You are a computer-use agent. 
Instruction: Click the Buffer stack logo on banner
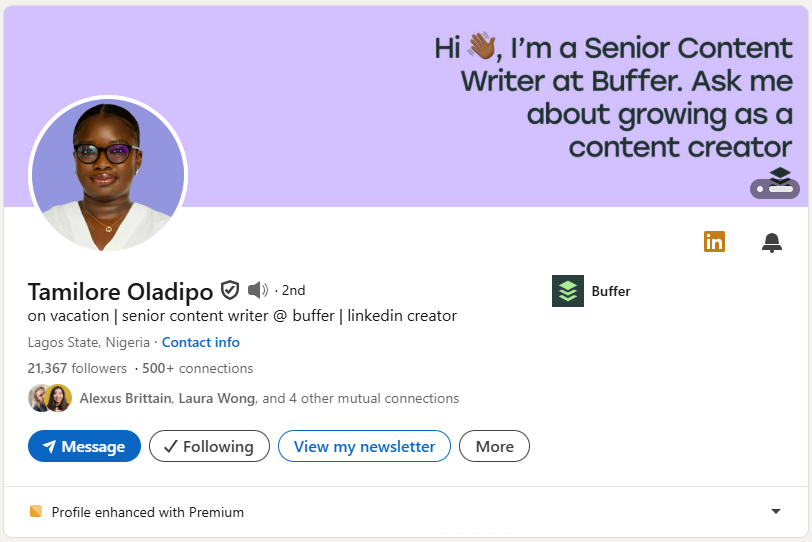click(781, 175)
